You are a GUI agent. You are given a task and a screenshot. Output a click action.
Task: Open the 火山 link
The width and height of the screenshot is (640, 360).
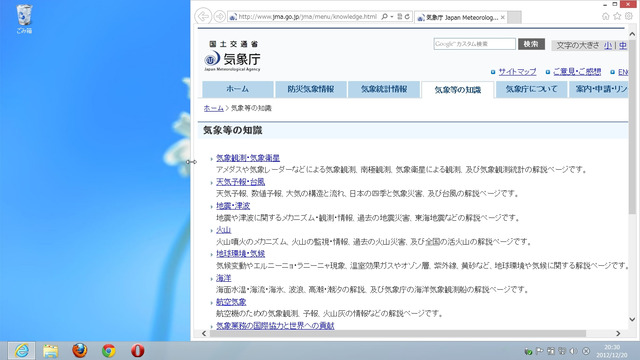(223, 230)
